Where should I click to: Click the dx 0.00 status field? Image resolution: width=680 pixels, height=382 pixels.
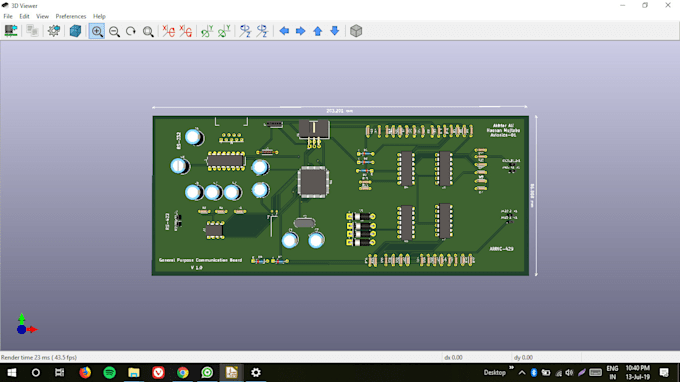[453, 357]
